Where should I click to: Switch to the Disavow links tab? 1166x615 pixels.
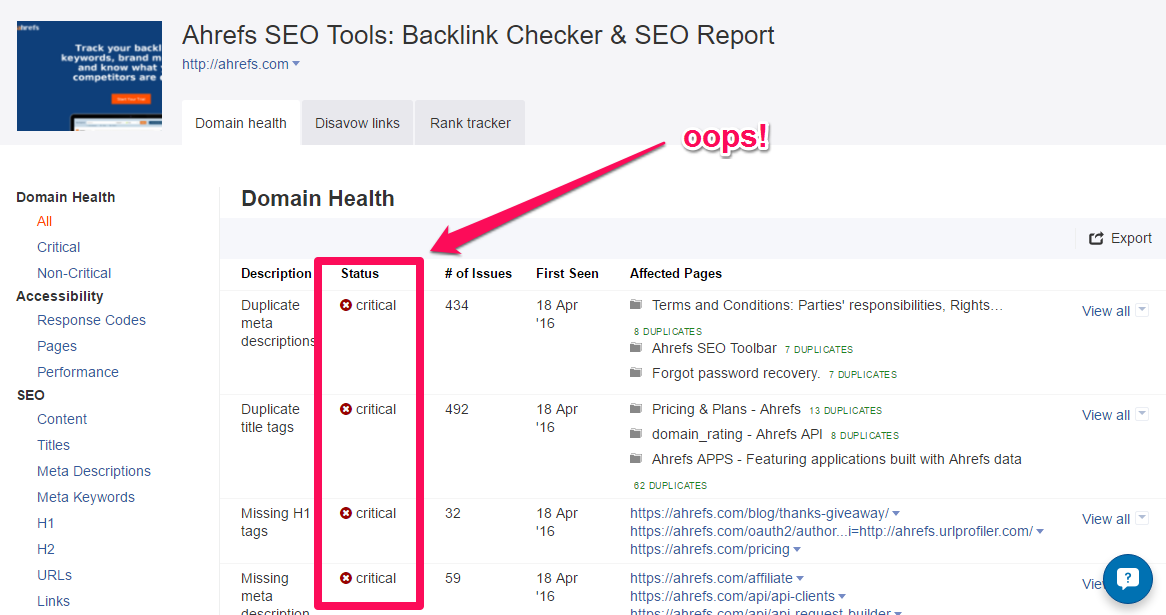357,123
